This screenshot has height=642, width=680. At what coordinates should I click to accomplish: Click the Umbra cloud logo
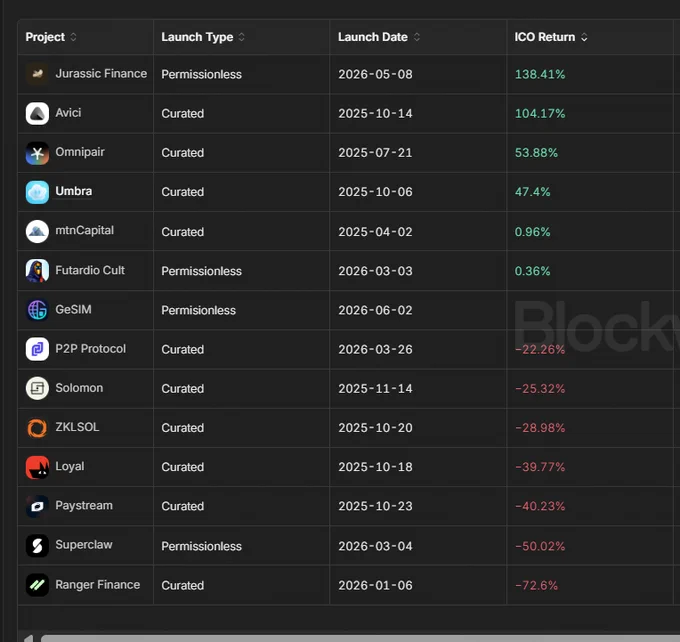37,192
